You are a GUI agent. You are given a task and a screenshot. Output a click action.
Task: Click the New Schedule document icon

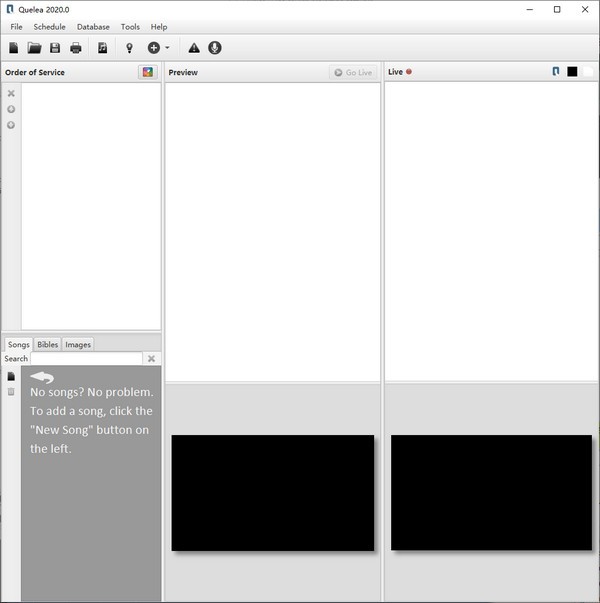[x=13, y=48]
